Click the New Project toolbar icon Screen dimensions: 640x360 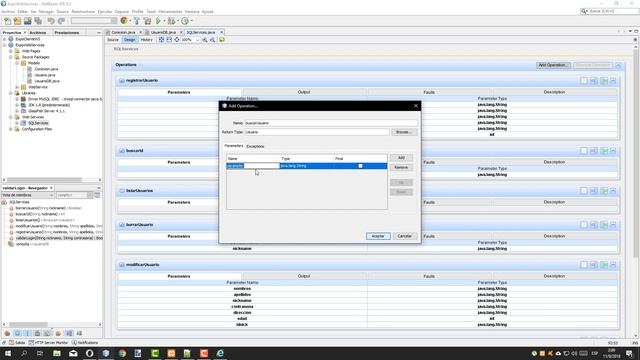point(17,21)
